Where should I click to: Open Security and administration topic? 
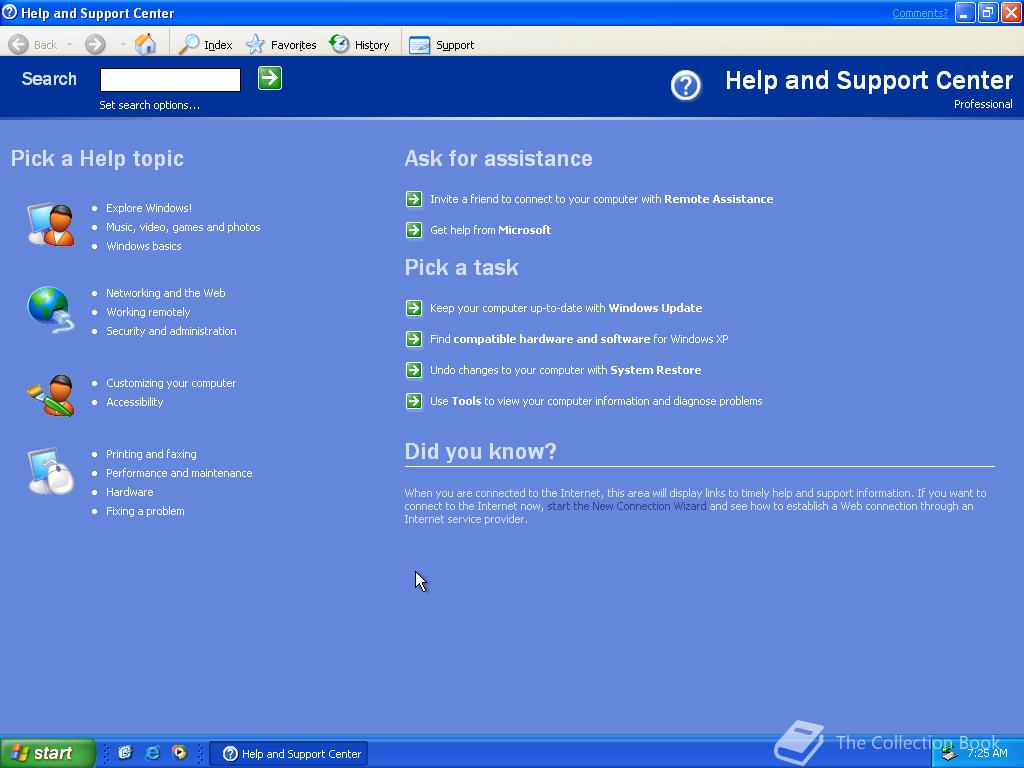point(171,330)
